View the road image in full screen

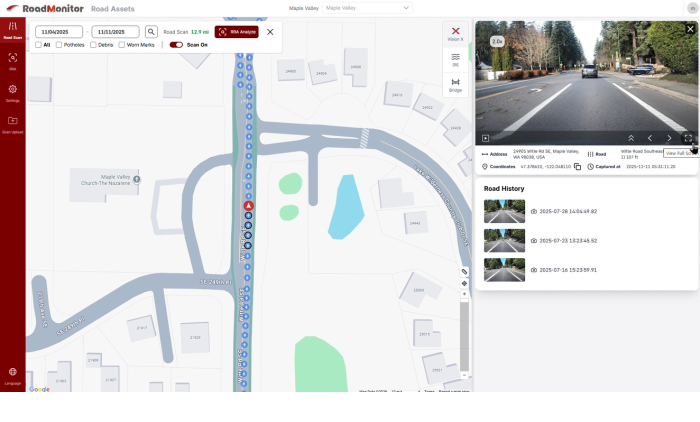(x=688, y=138)
